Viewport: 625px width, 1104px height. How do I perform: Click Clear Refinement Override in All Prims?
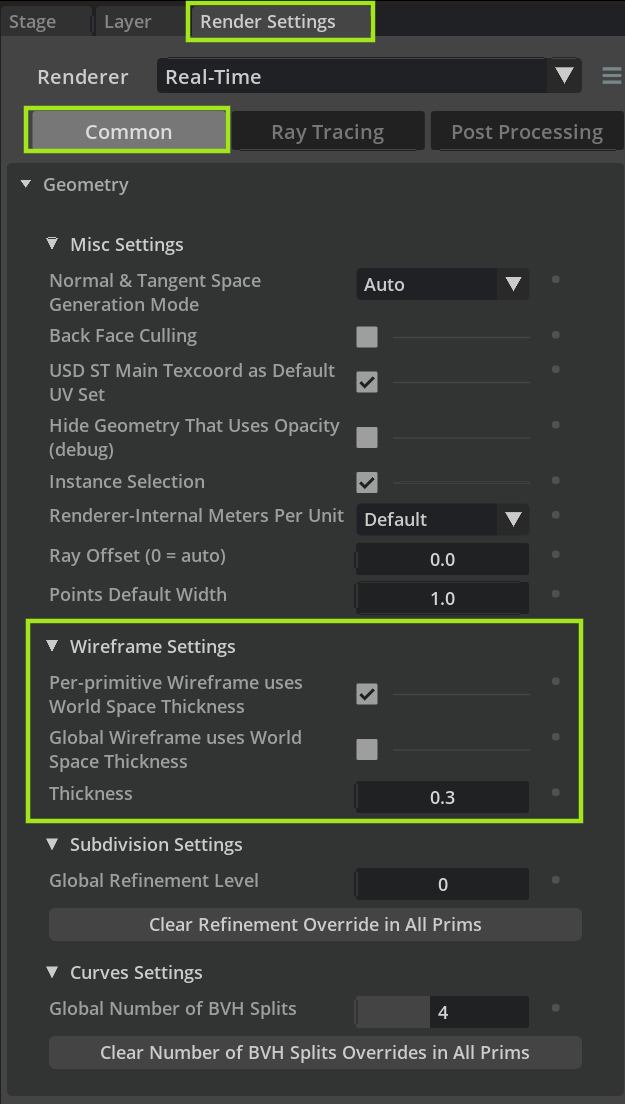click(x=315, y=924)
